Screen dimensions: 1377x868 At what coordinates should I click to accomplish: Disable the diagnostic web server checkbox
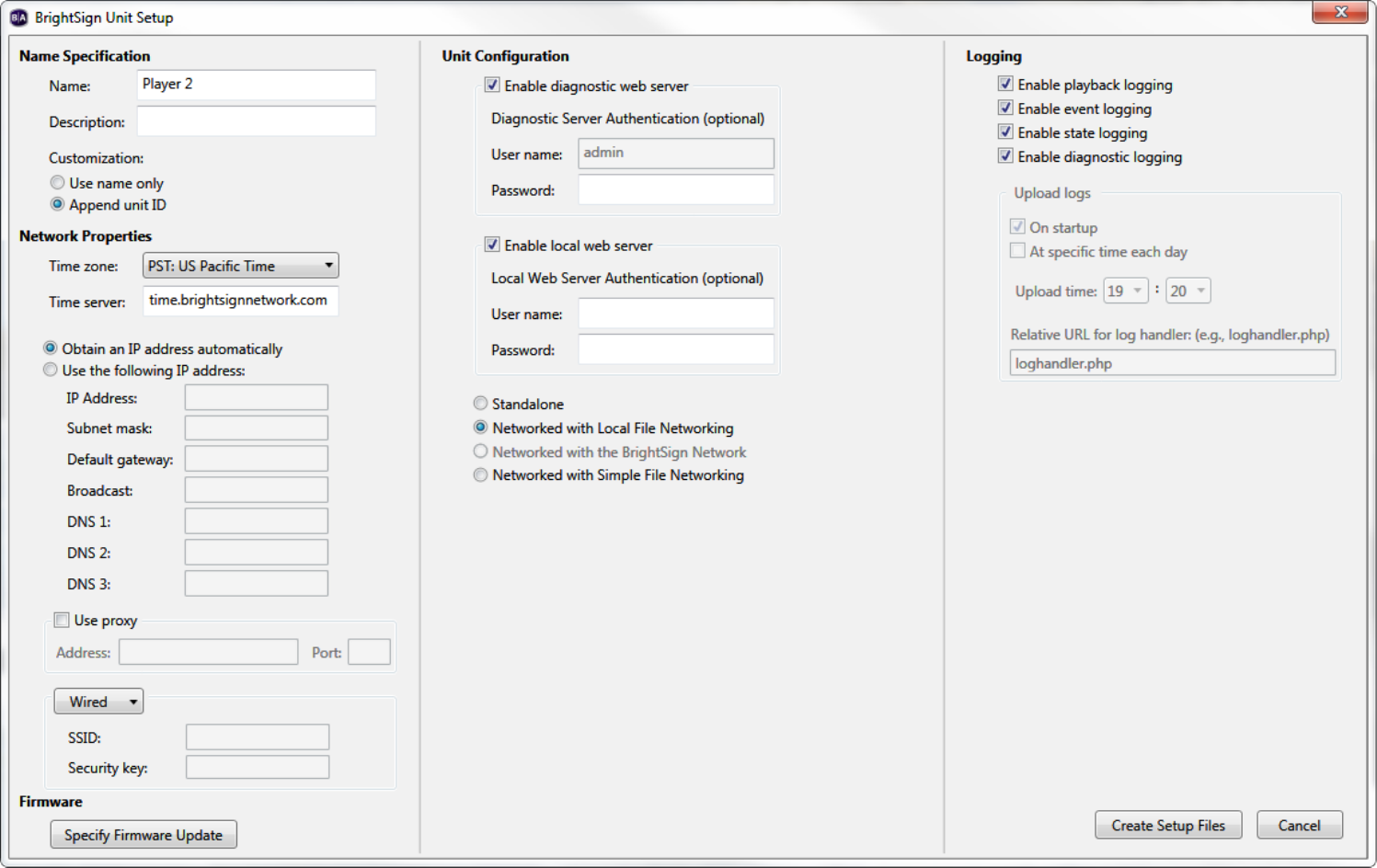[492, 86]
